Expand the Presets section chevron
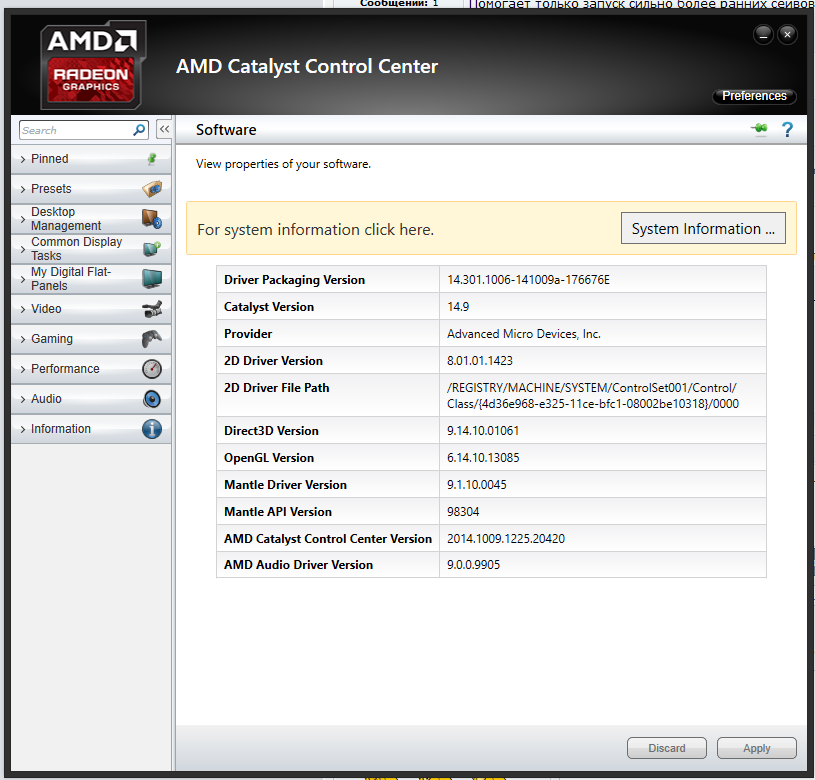The image size is (815, 780). click(x=23, y=190)
